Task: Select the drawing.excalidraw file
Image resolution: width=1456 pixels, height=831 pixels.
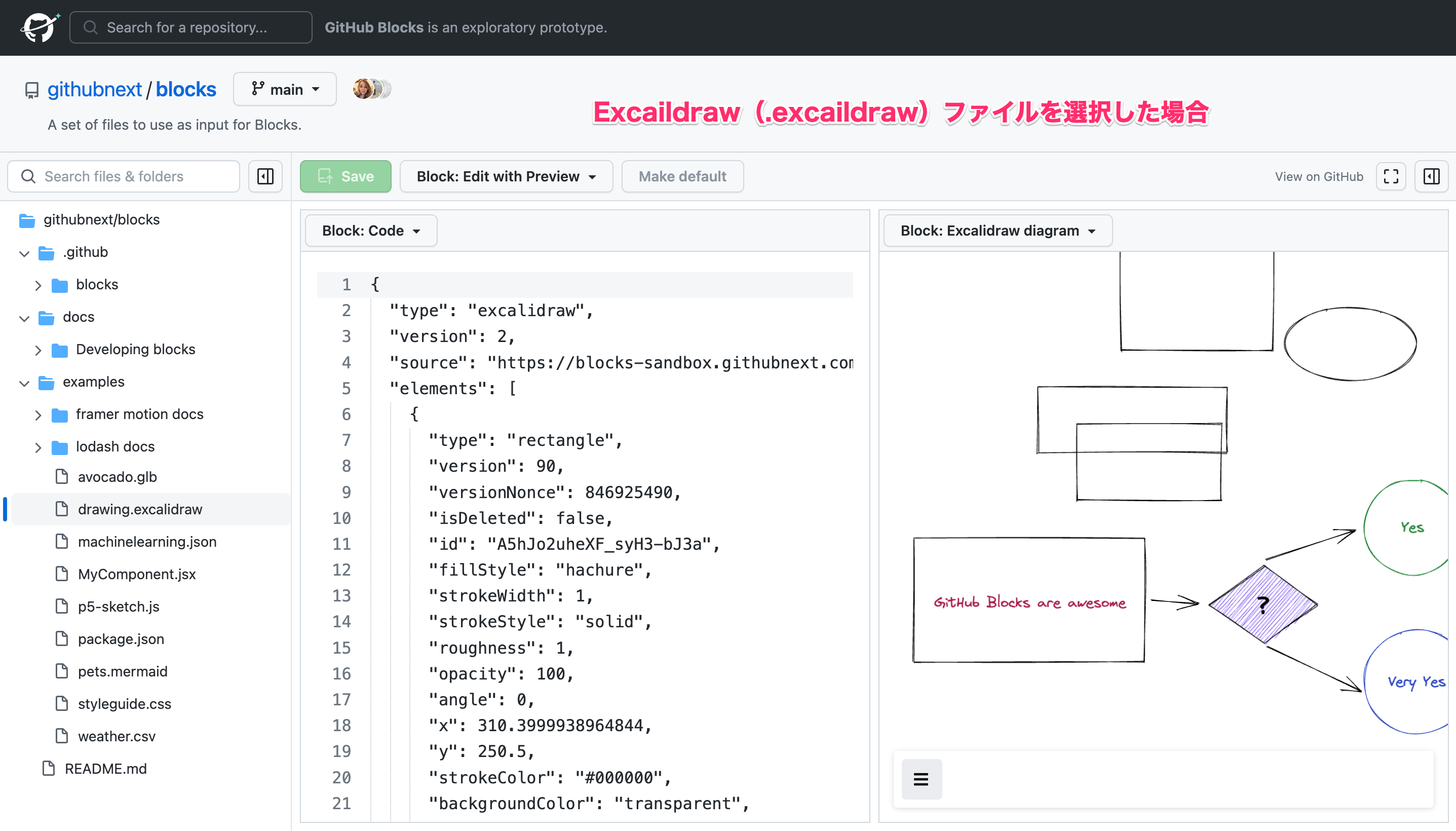Action: 140,509
